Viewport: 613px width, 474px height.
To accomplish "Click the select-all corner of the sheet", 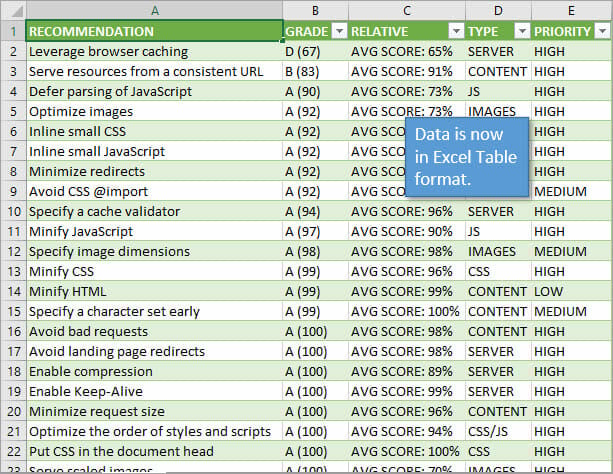I will tap(12, 10).
